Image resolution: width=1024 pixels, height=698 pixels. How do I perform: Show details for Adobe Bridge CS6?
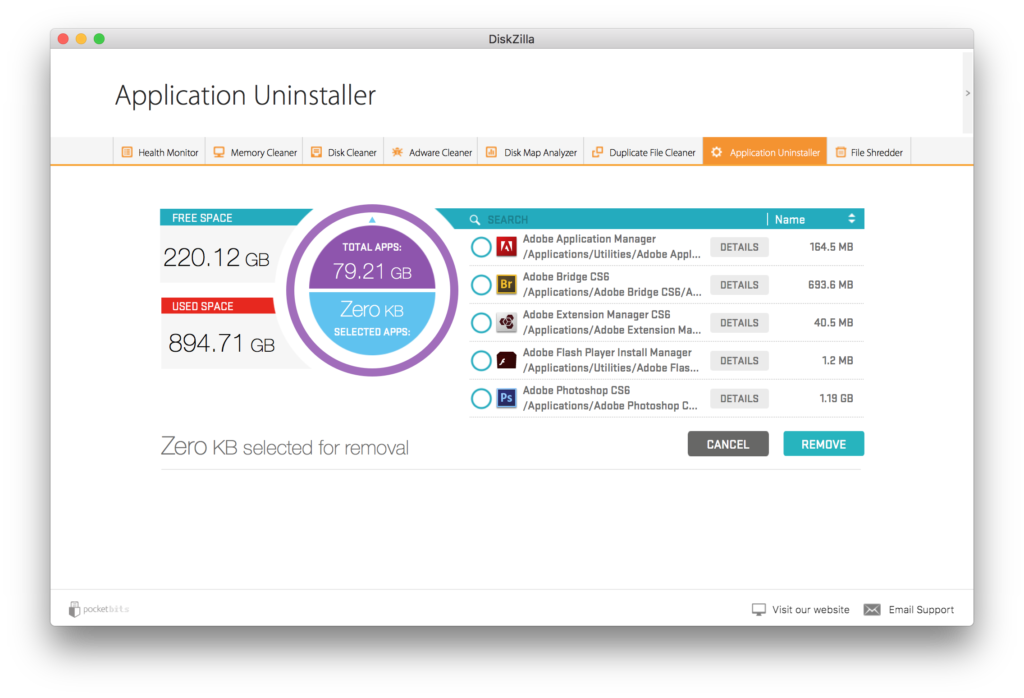[x=739, y=285]
